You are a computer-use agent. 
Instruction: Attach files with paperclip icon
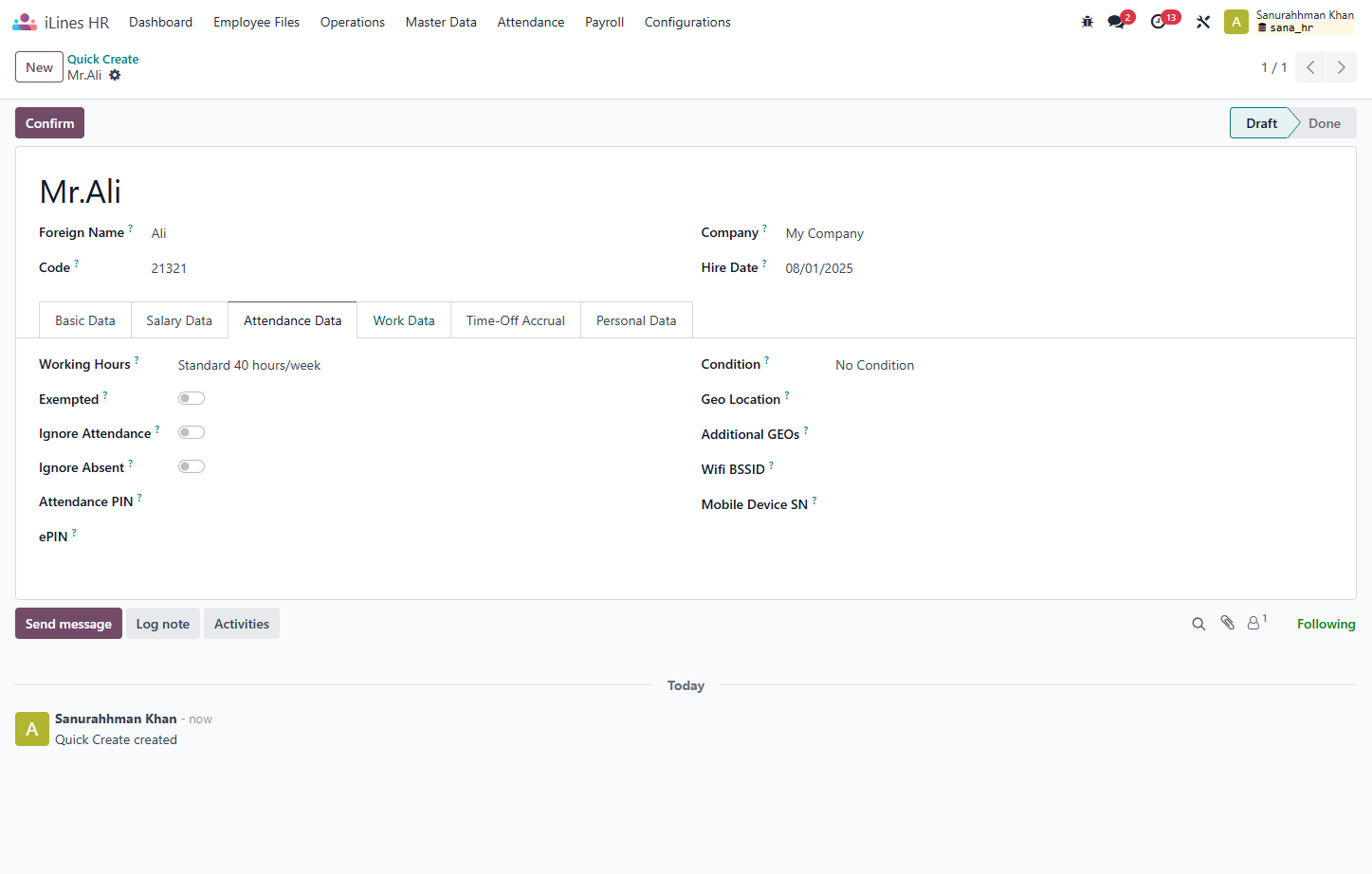[1228, 623]
